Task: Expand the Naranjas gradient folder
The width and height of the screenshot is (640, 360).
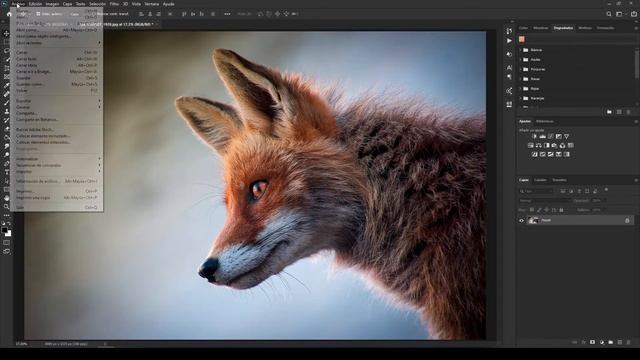Action: (x=520, y=98)
